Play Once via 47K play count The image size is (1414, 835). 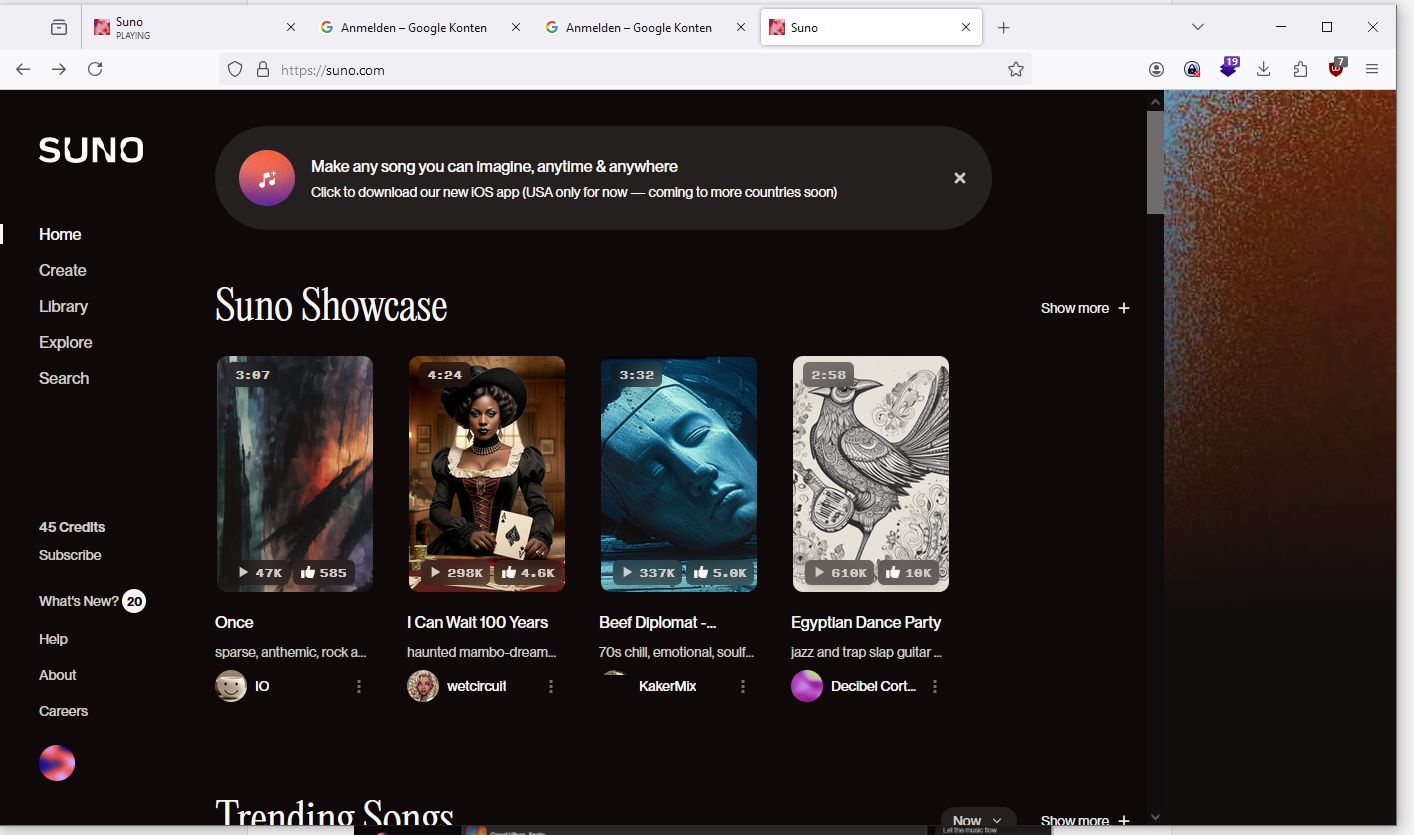click(x=260, y=573)
